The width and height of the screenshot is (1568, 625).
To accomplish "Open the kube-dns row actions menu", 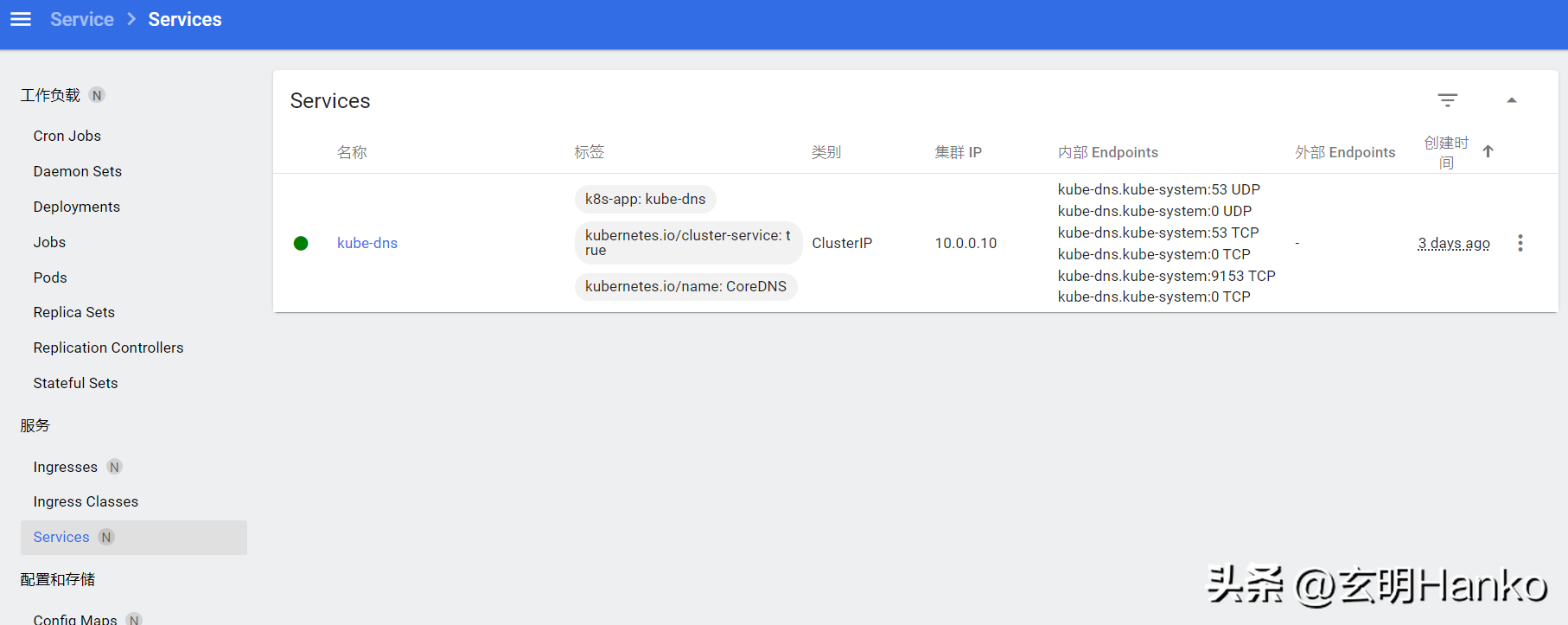I will pos(1520,243).
